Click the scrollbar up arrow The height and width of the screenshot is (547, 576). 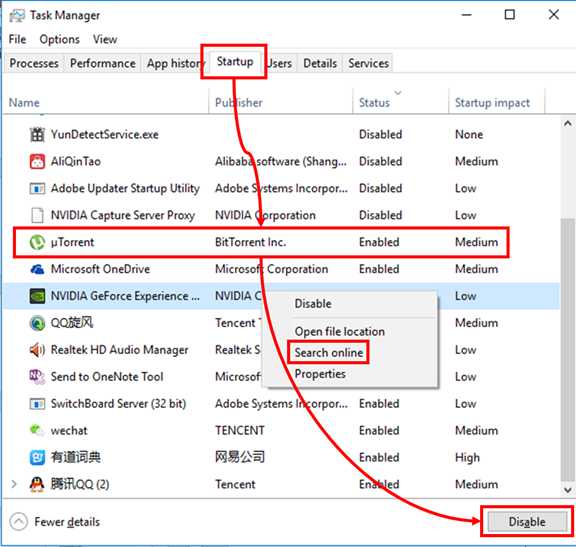pos(568,123)
